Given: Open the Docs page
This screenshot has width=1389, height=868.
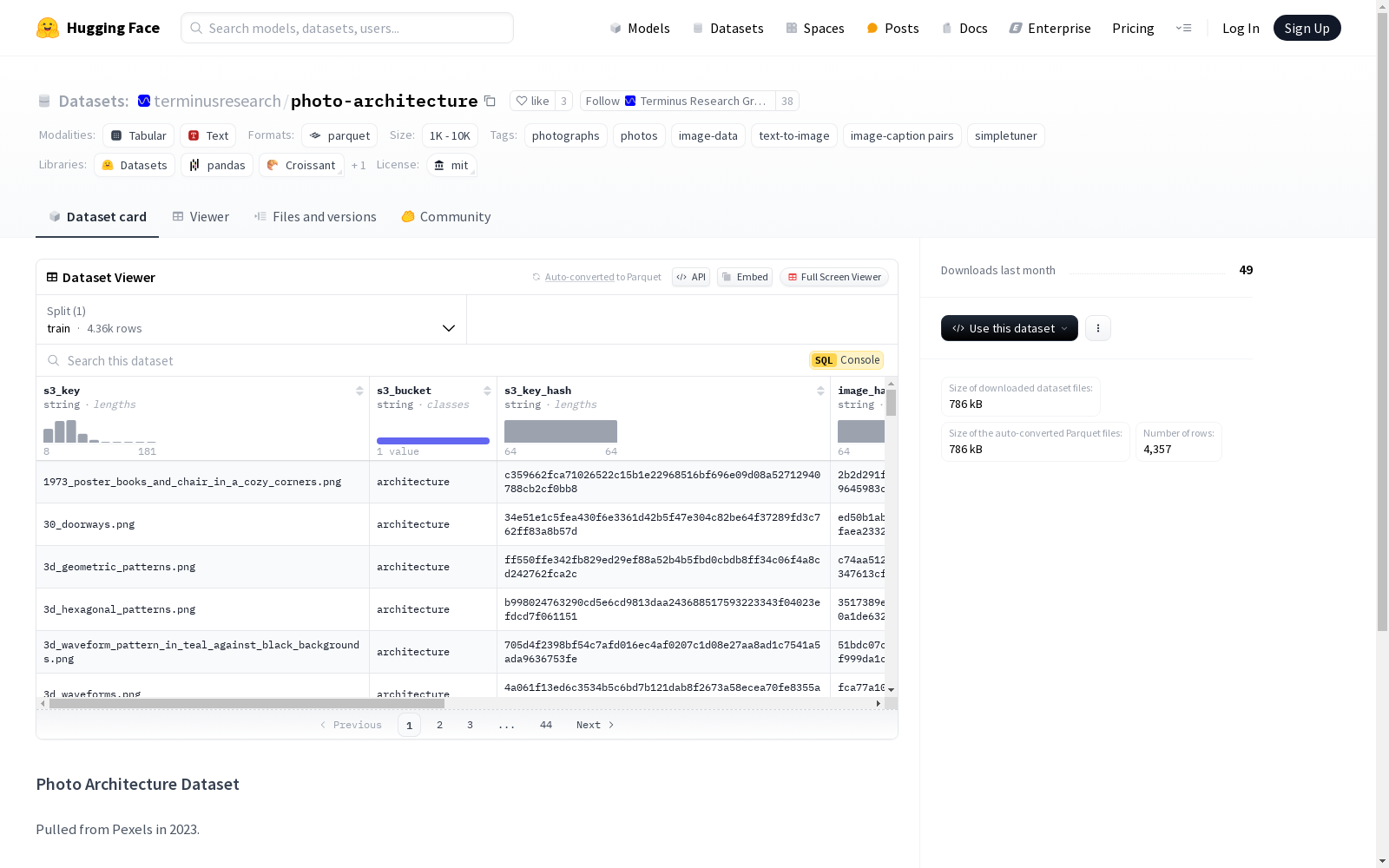Looking at the screenshot, I should 964,28.
